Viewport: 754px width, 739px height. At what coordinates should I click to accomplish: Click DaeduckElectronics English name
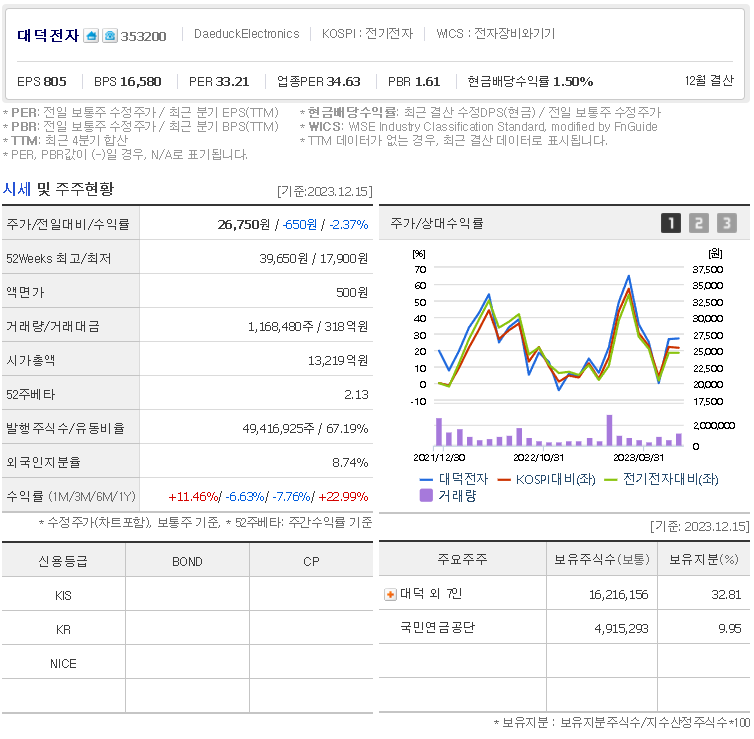tap(247, 34)
